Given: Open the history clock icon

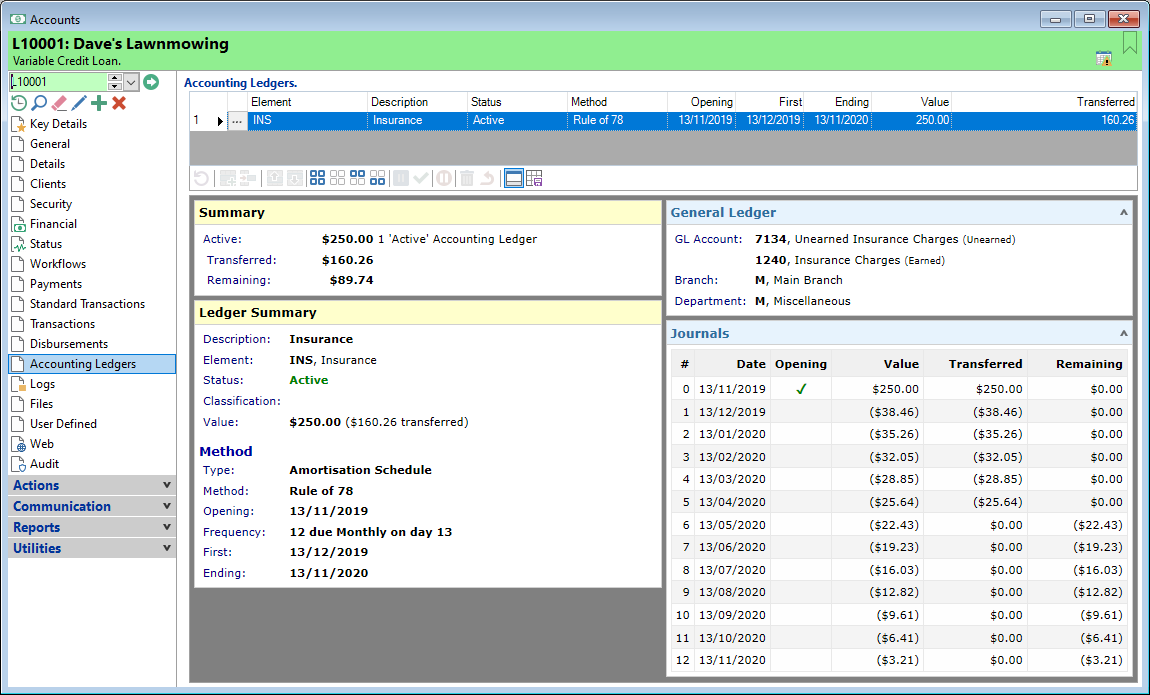Looking at the screenshot, I should pos(18,103).
